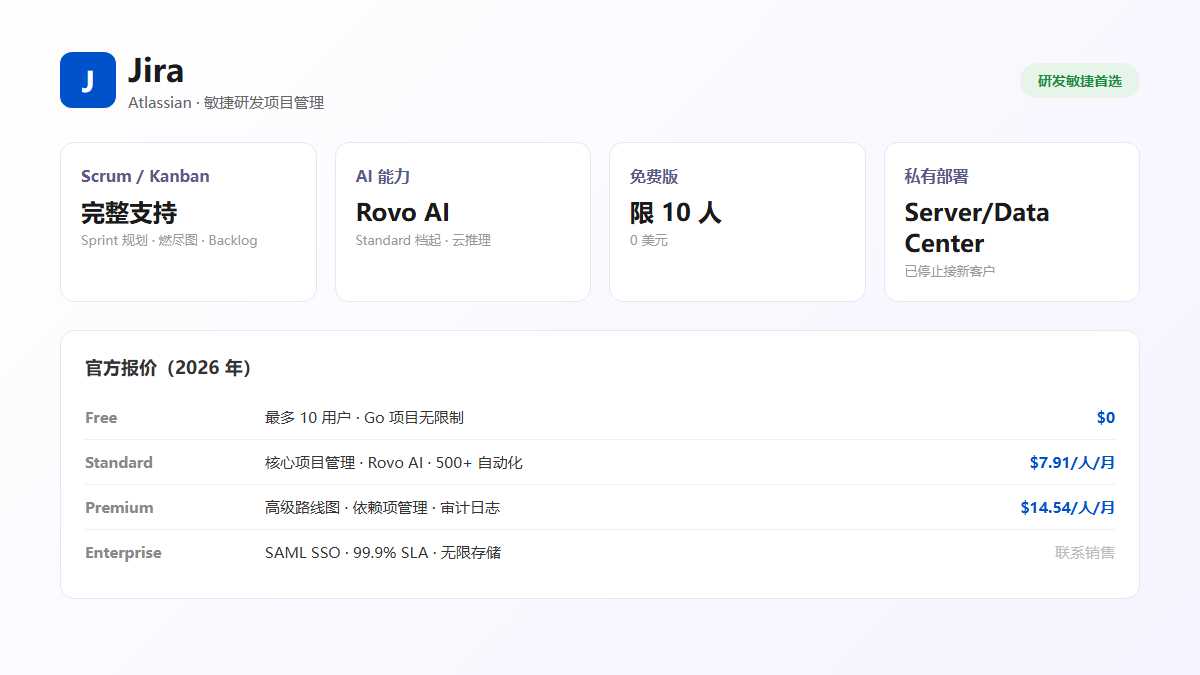Click the $7.91/人/月 price
Image resolution: width=1200 pixels, height=675 pixels.
[x=1072, y=463]
